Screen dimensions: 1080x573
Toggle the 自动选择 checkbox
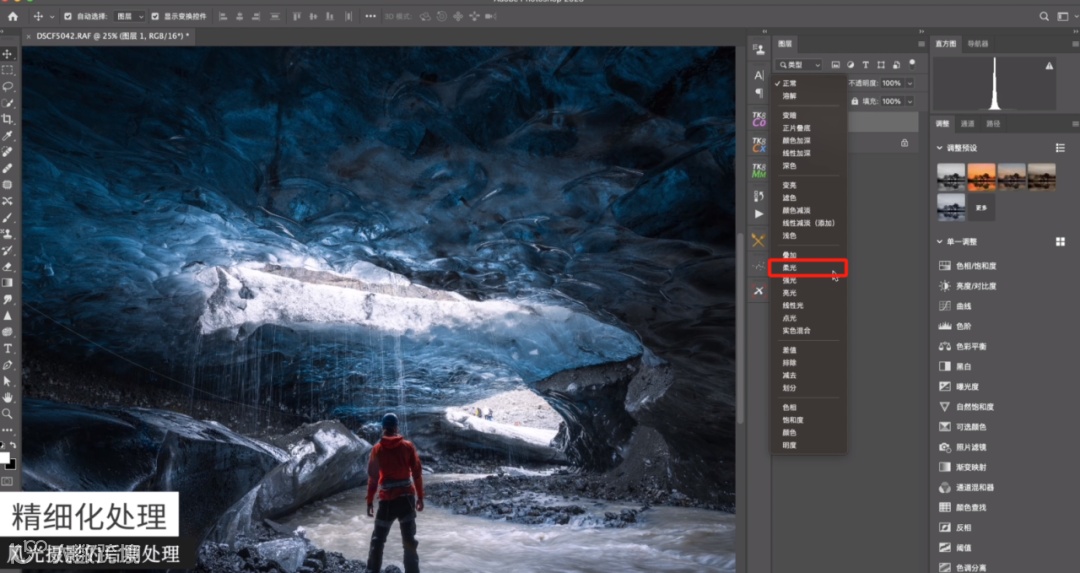[68, 16]
